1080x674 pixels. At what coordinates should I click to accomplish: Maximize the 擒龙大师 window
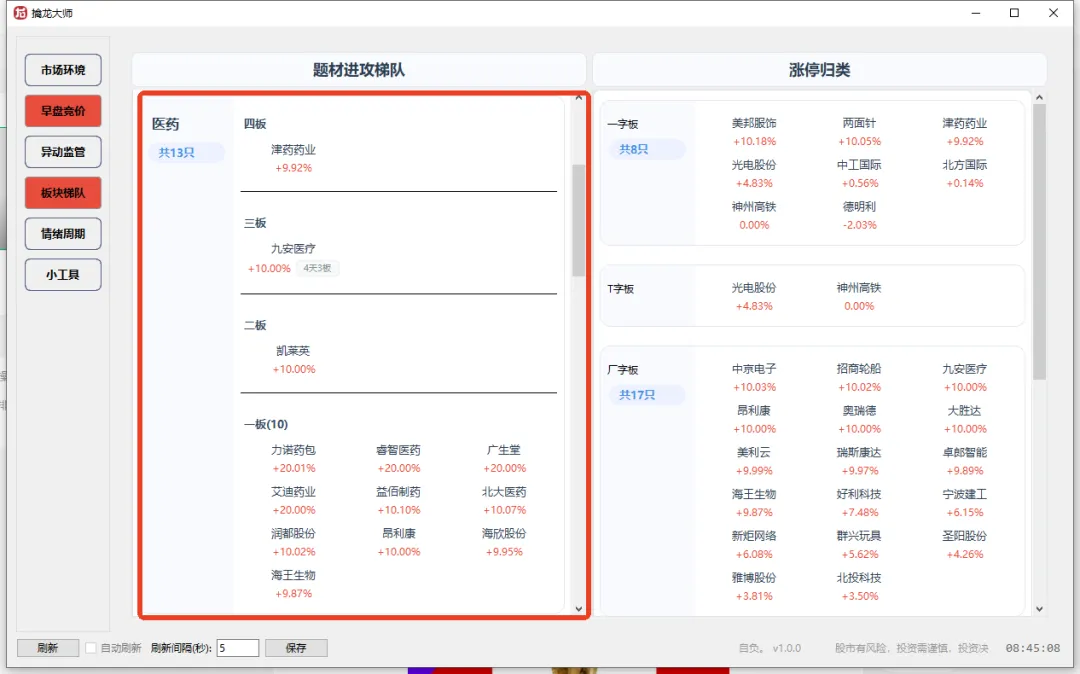(1014, 13)
